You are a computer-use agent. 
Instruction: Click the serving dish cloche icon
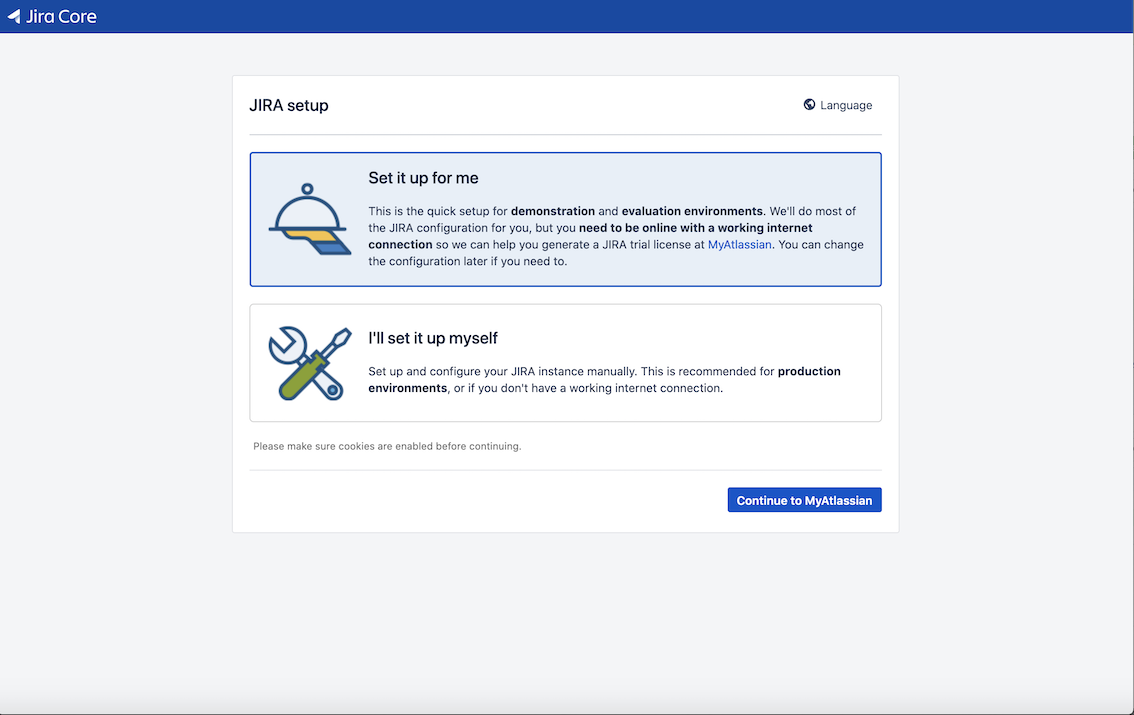click(x=309, y=220)
